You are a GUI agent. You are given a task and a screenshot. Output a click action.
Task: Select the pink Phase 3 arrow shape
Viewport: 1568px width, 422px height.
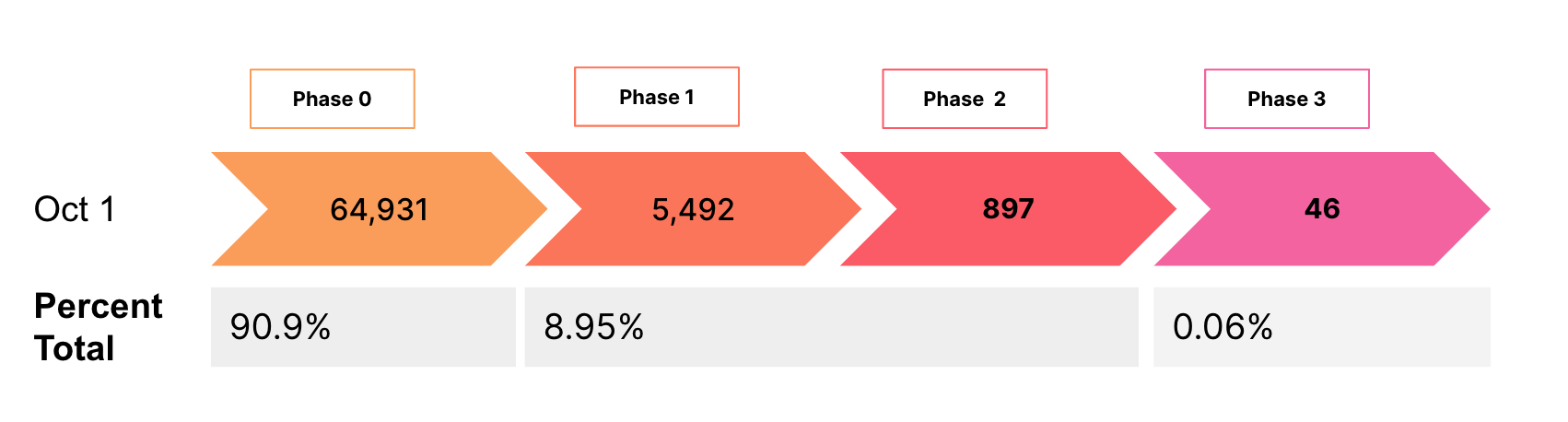[x=1322, y=209]
